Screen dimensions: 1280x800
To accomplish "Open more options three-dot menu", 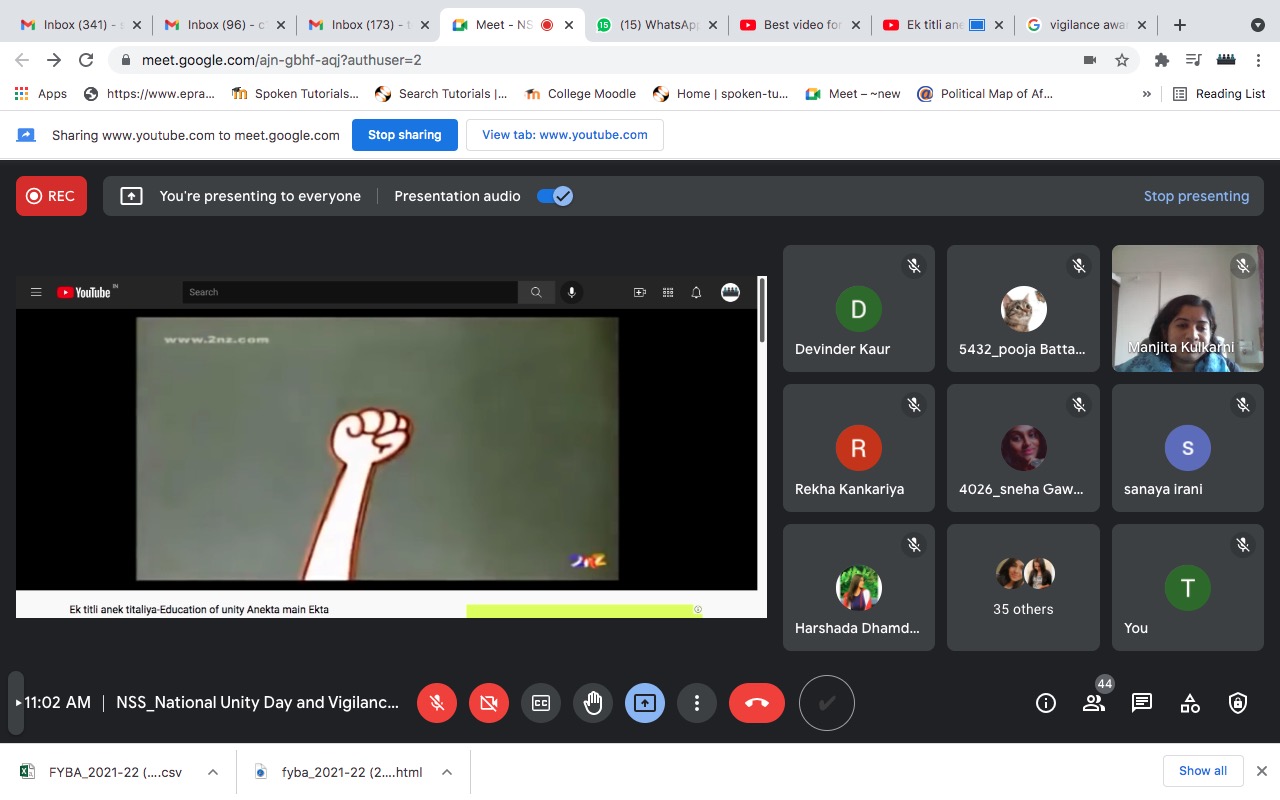I will (697, 703).
